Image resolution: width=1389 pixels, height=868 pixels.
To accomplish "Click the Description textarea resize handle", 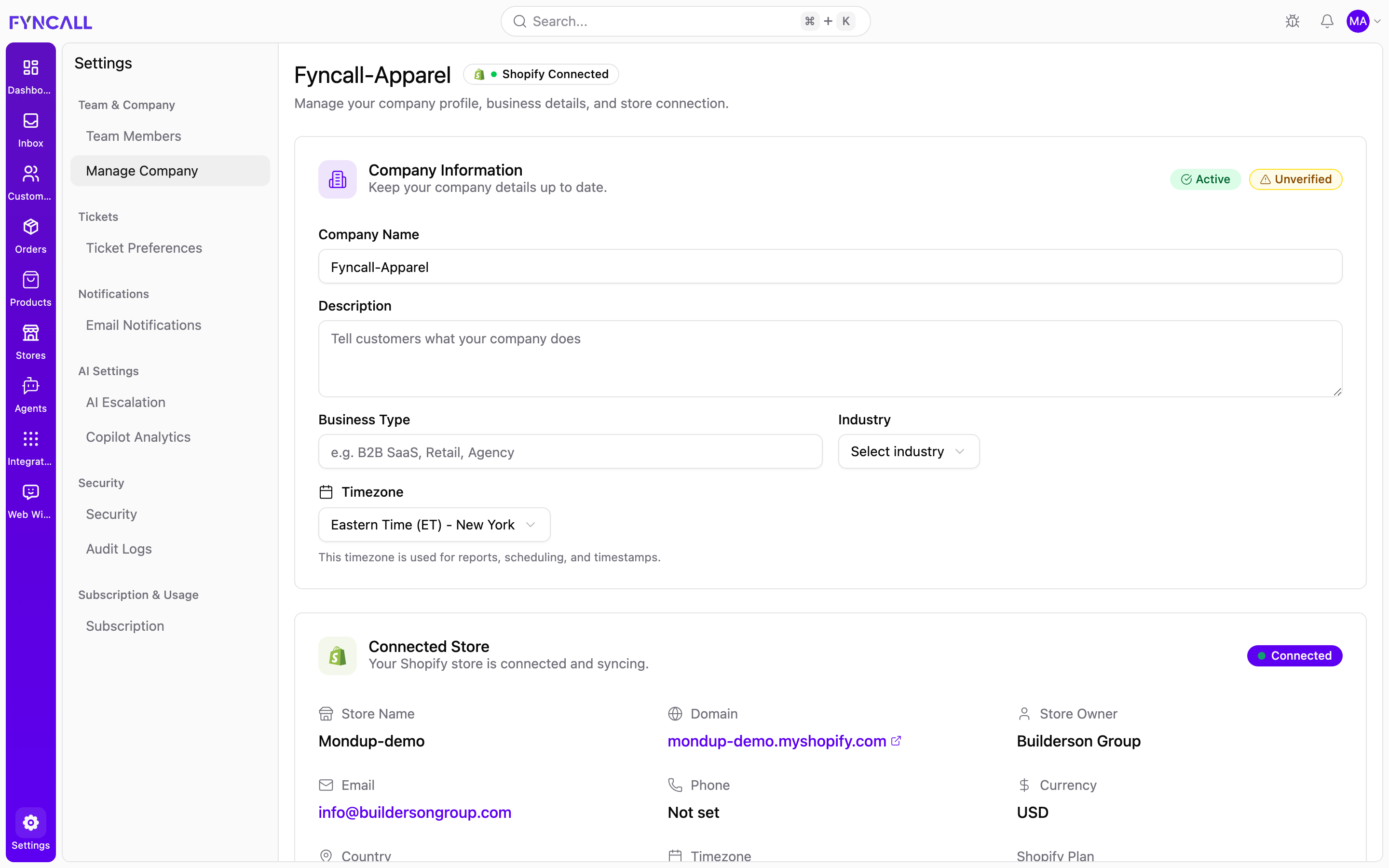I will pos(1337,392).
